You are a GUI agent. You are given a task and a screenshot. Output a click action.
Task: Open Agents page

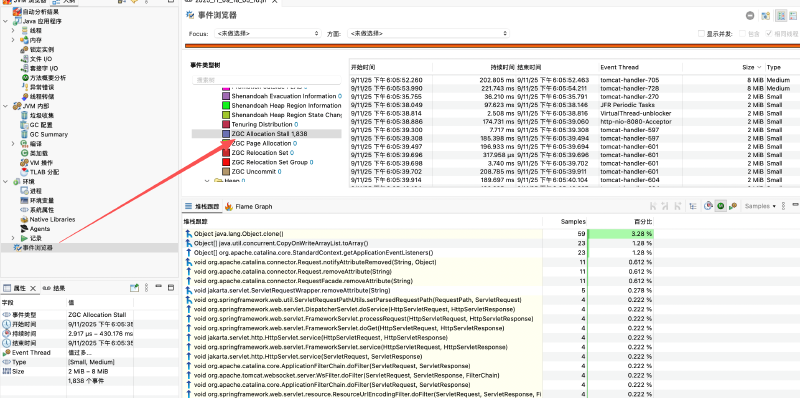[40, 229]
